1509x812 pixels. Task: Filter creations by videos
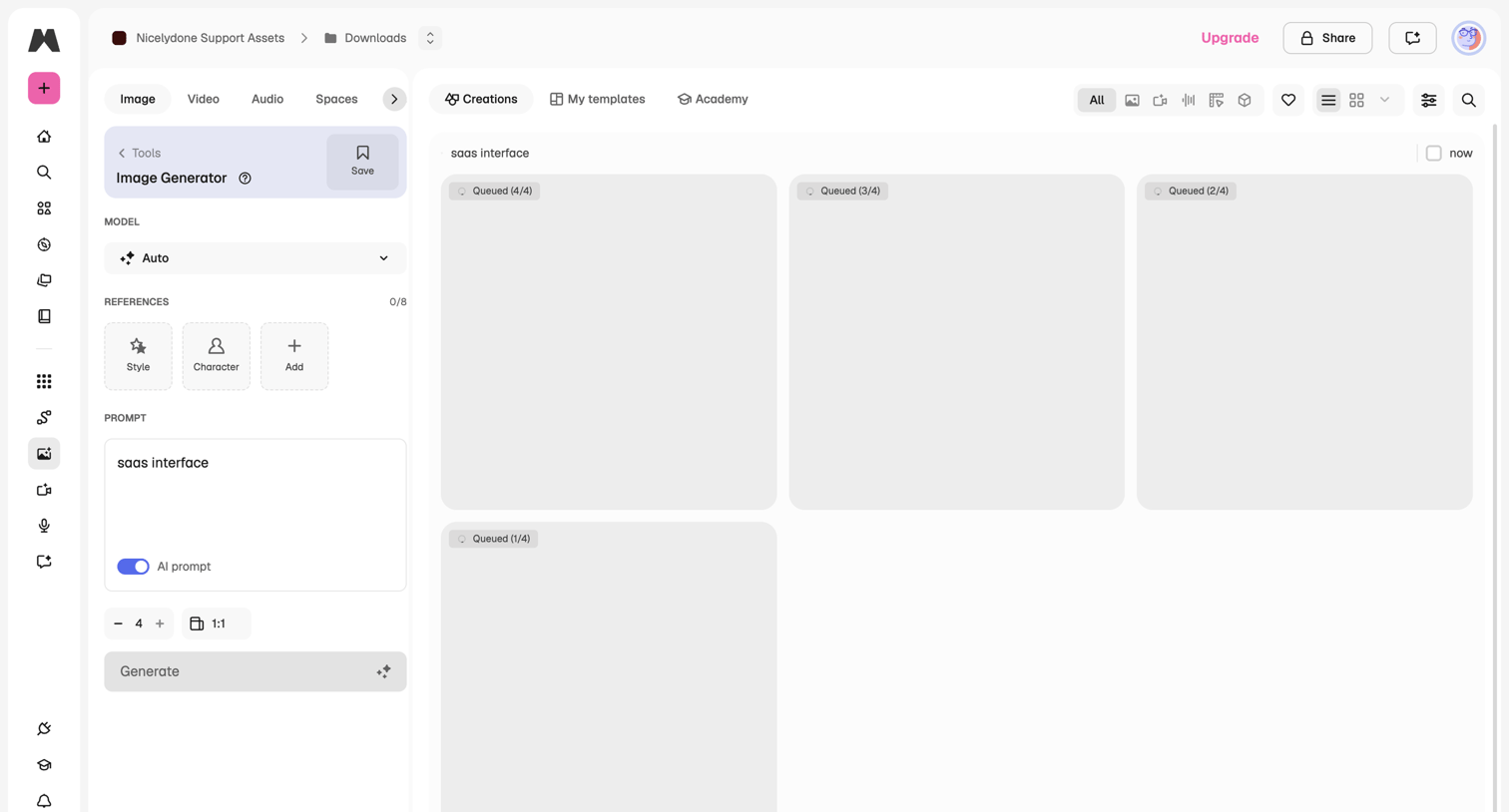[x=1160, y=100]
